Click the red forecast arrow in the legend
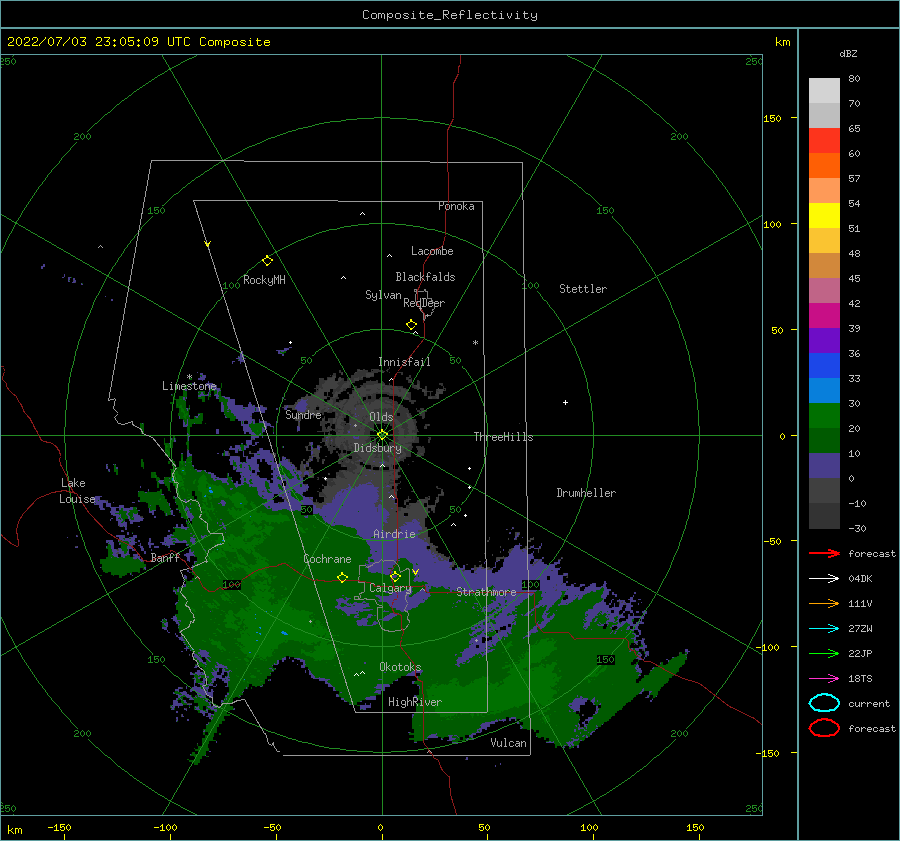The width and height of the screenshot is (900, 841). (x=824, y=553)
